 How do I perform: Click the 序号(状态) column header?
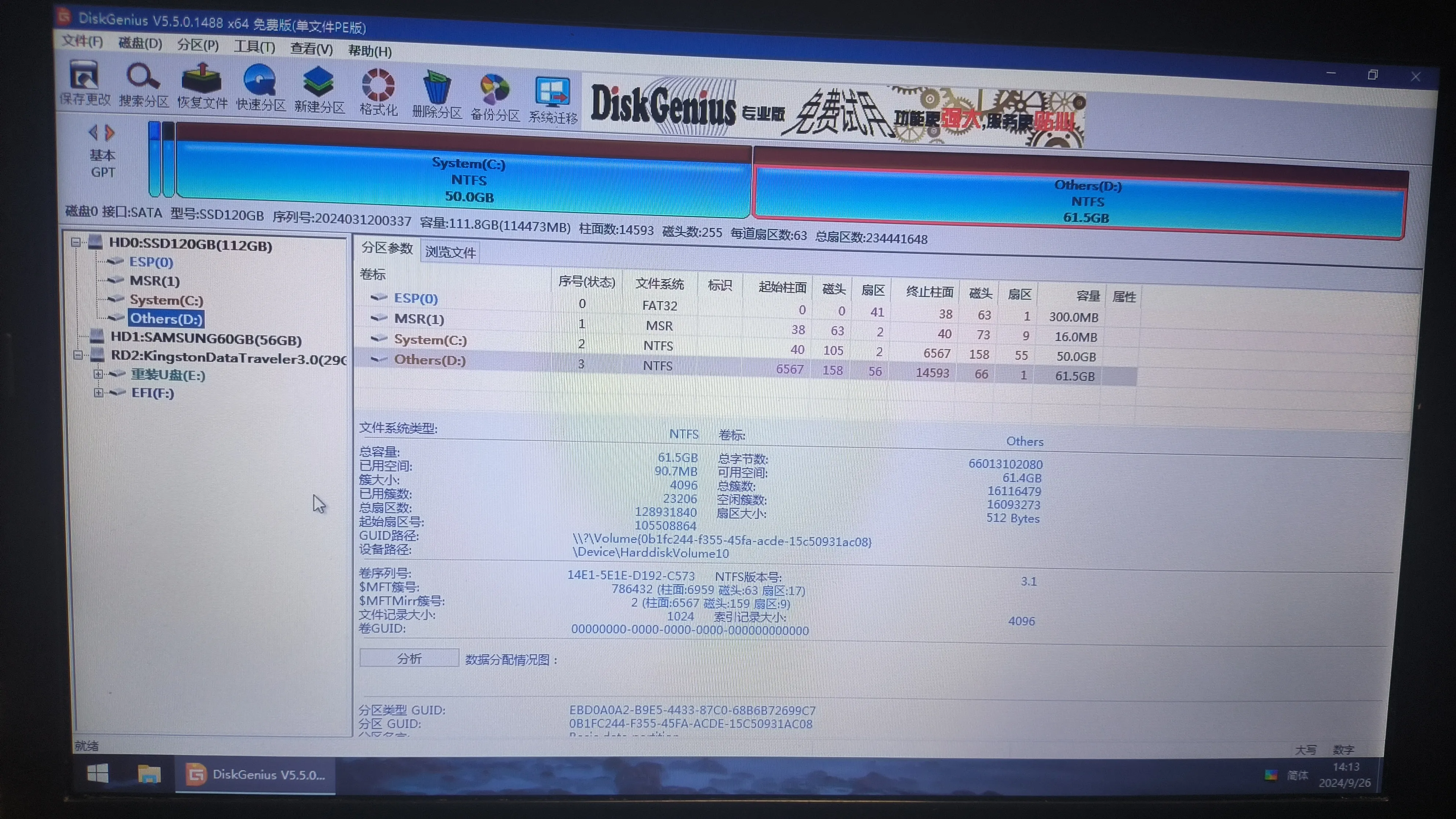(x=586, y=281)
